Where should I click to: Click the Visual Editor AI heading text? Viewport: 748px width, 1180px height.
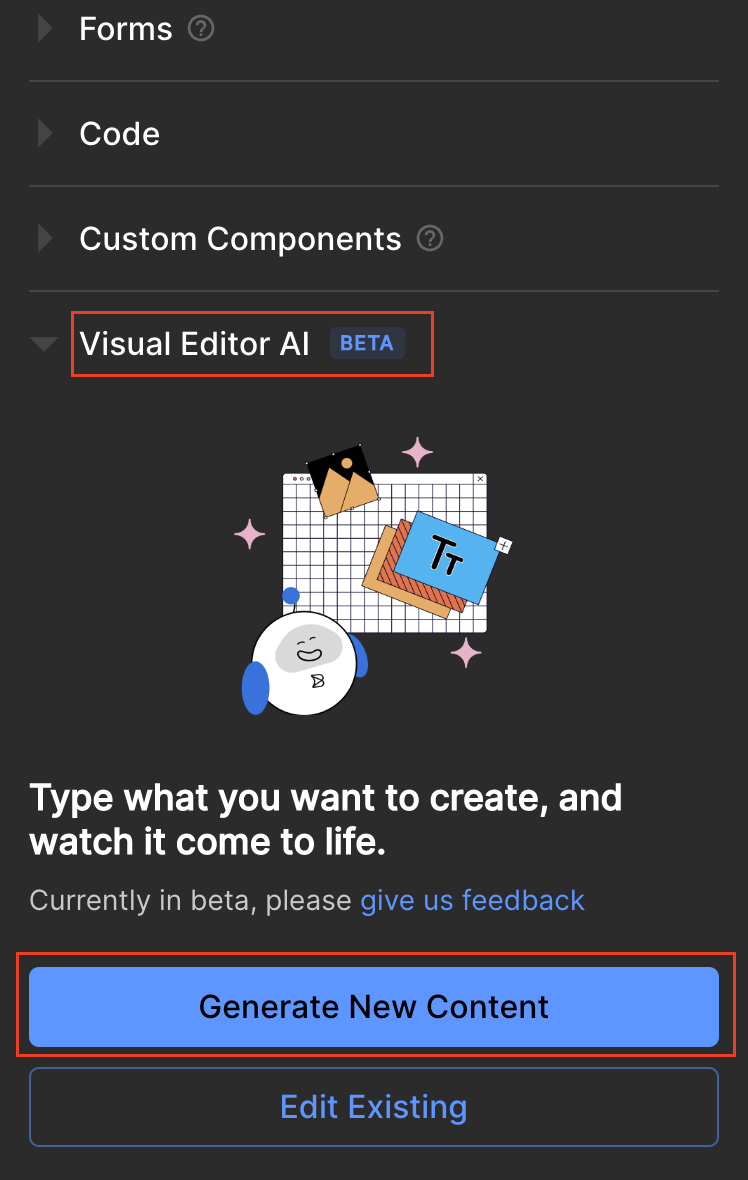coord(196,343)
